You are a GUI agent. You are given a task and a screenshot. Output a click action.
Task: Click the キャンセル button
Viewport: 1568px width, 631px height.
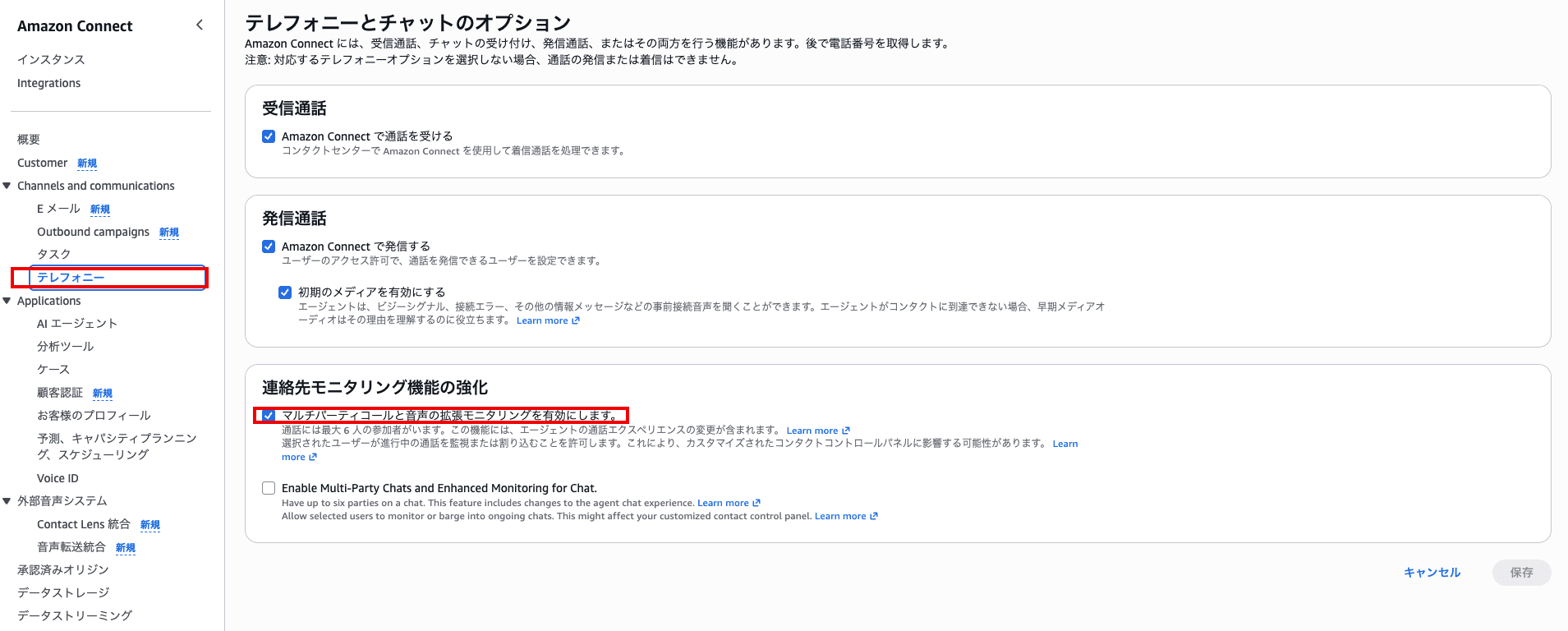1432,573
